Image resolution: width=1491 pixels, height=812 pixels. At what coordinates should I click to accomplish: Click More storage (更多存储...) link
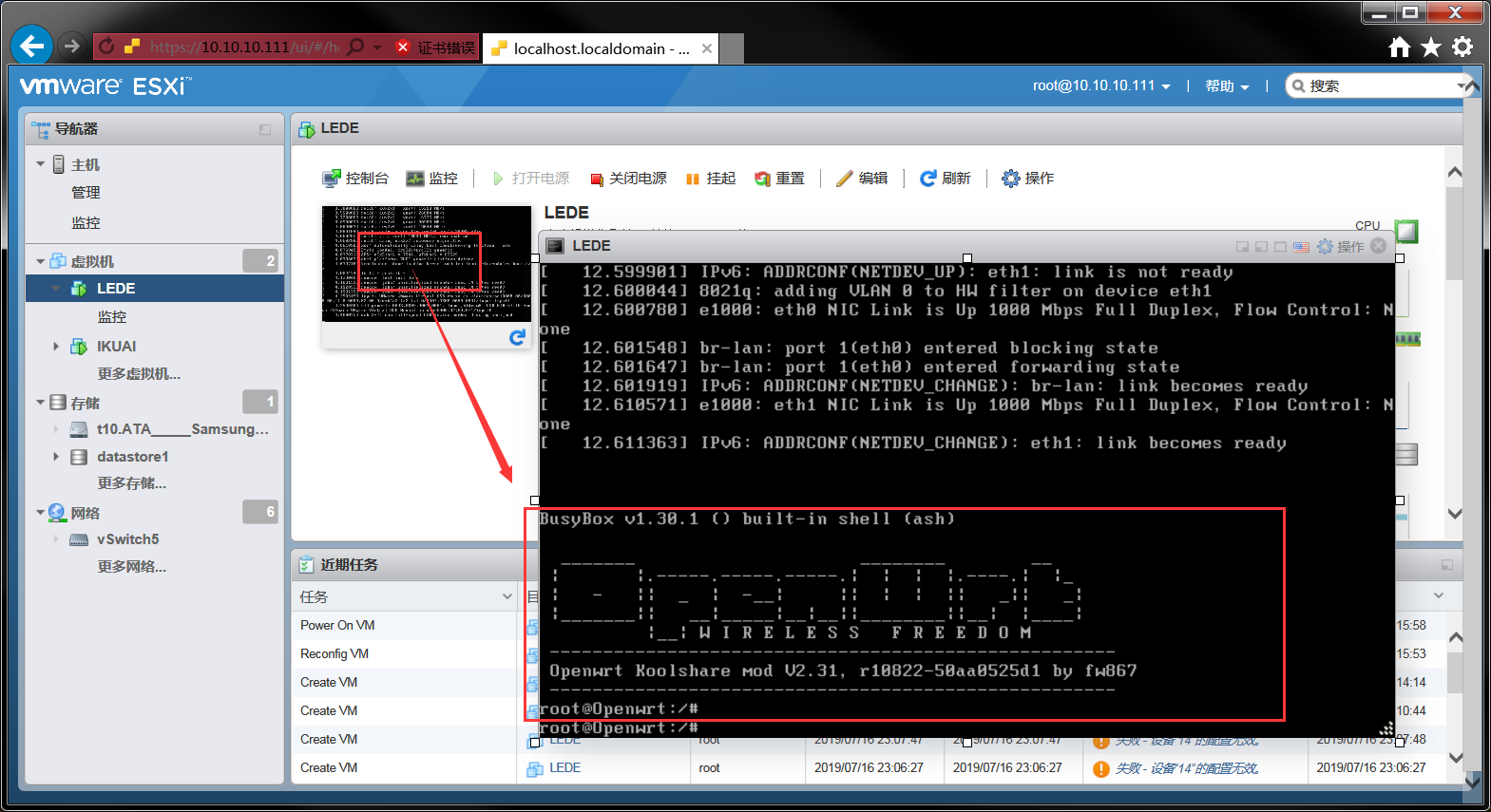tap(131, 483)
